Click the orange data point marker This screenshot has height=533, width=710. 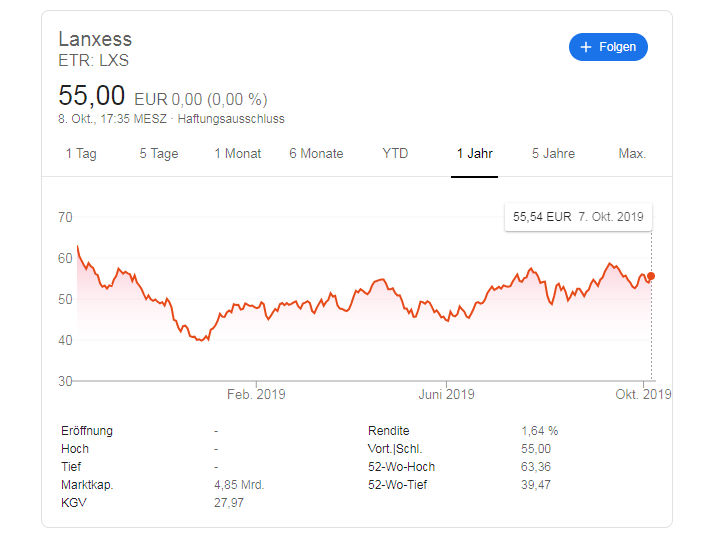click(651, 276)
